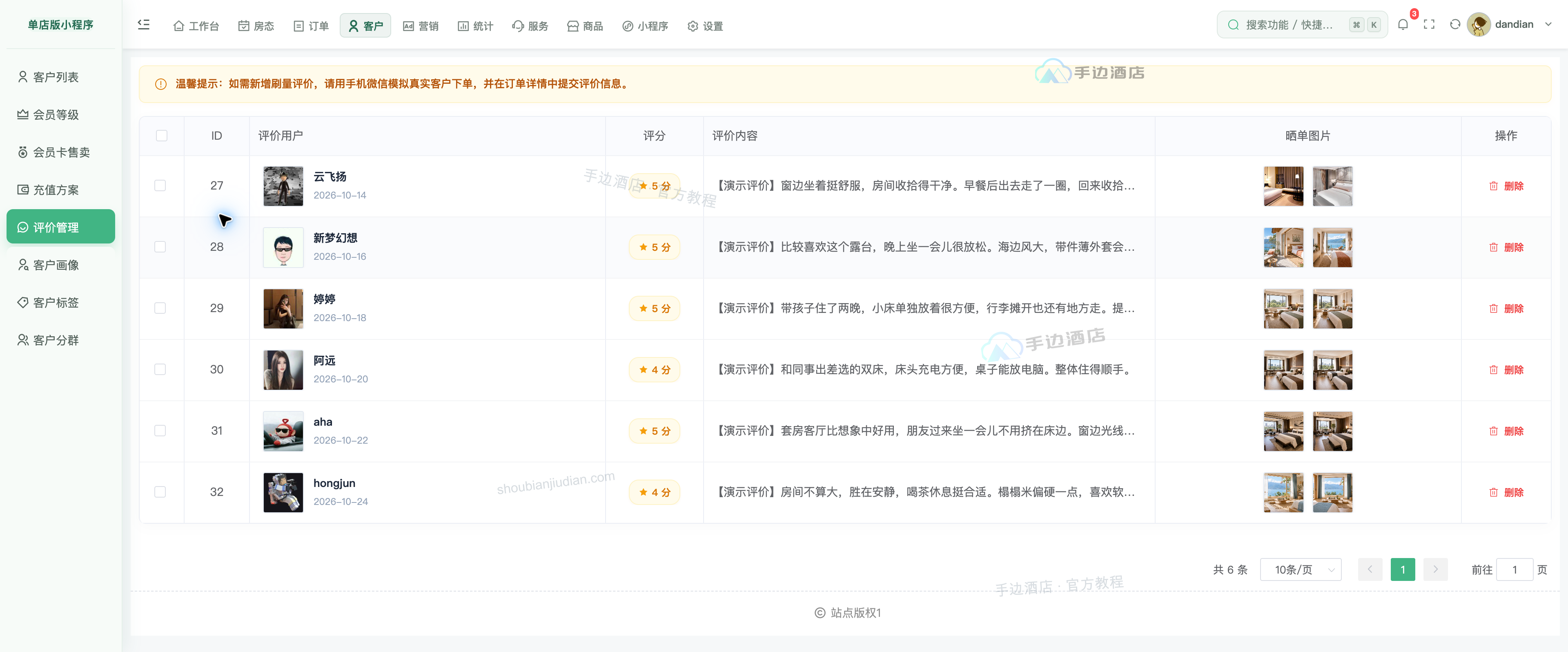Click 阿远 user avatar
Viewport: 1568px width, 652px height.
pos(283,370)
